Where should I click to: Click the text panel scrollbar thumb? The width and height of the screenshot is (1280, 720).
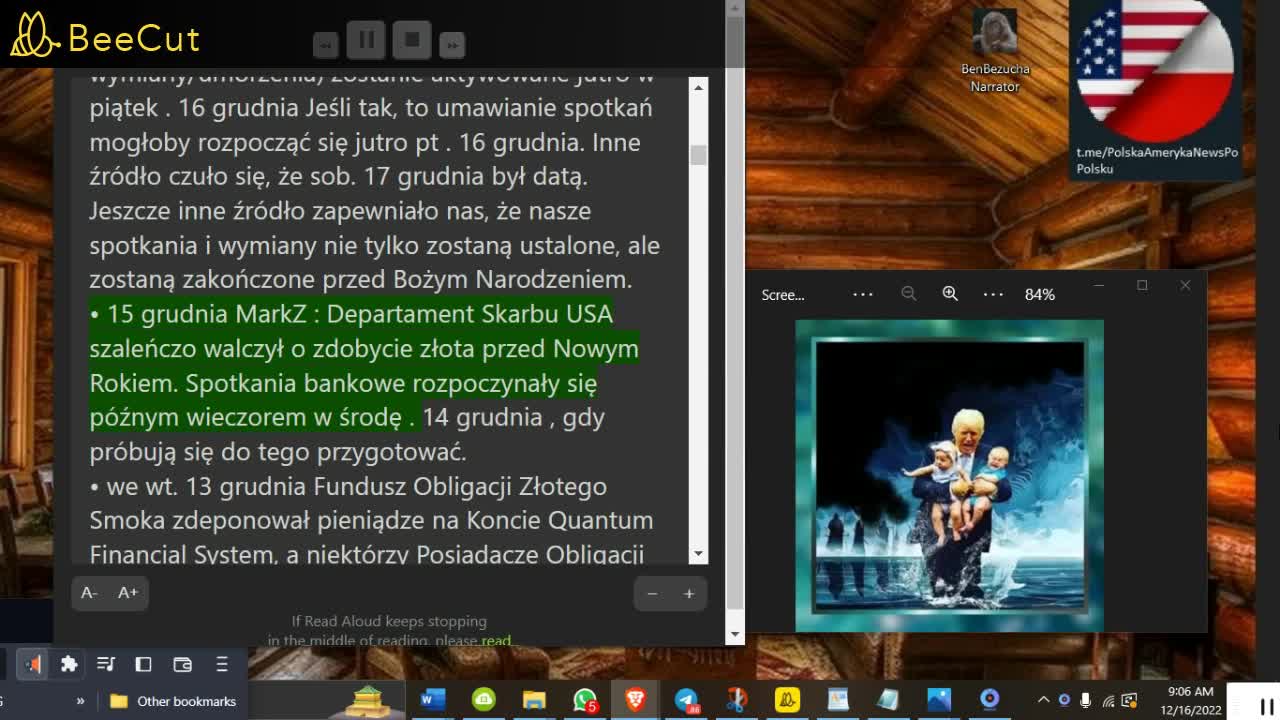[x=698, y=155]
